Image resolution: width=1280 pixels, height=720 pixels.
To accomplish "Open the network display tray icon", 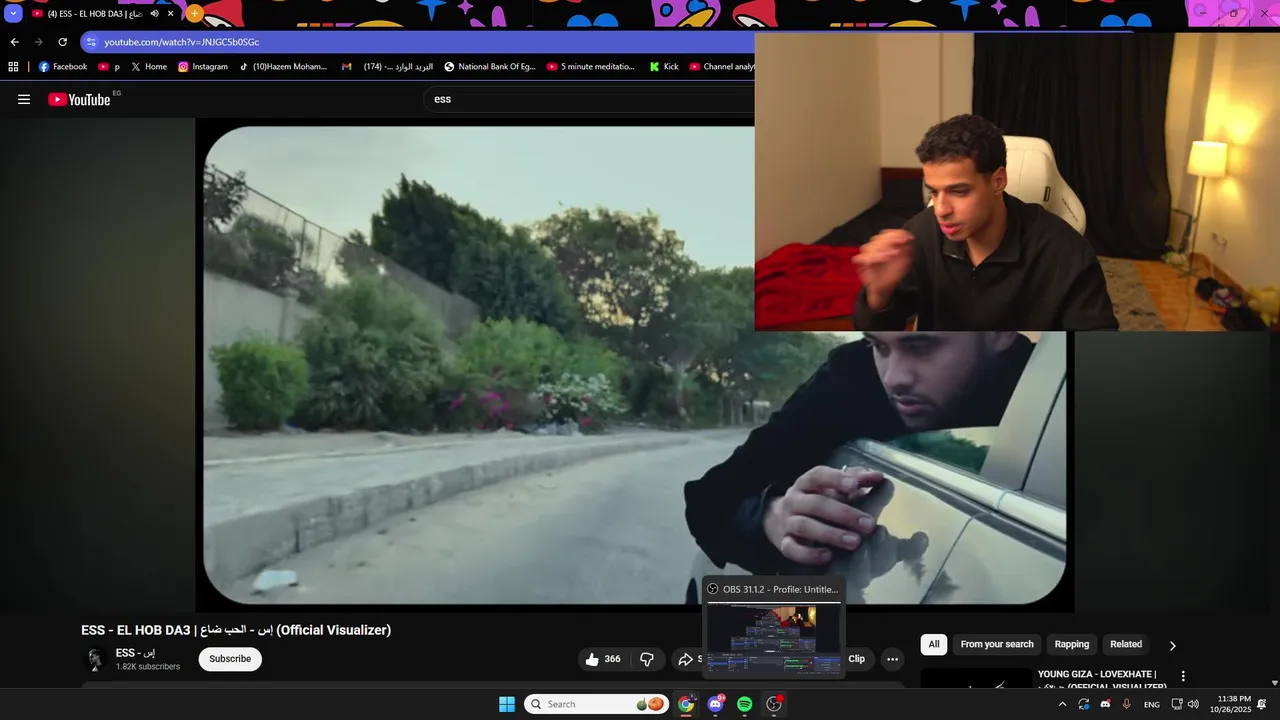I will [x=1177, y=704].
